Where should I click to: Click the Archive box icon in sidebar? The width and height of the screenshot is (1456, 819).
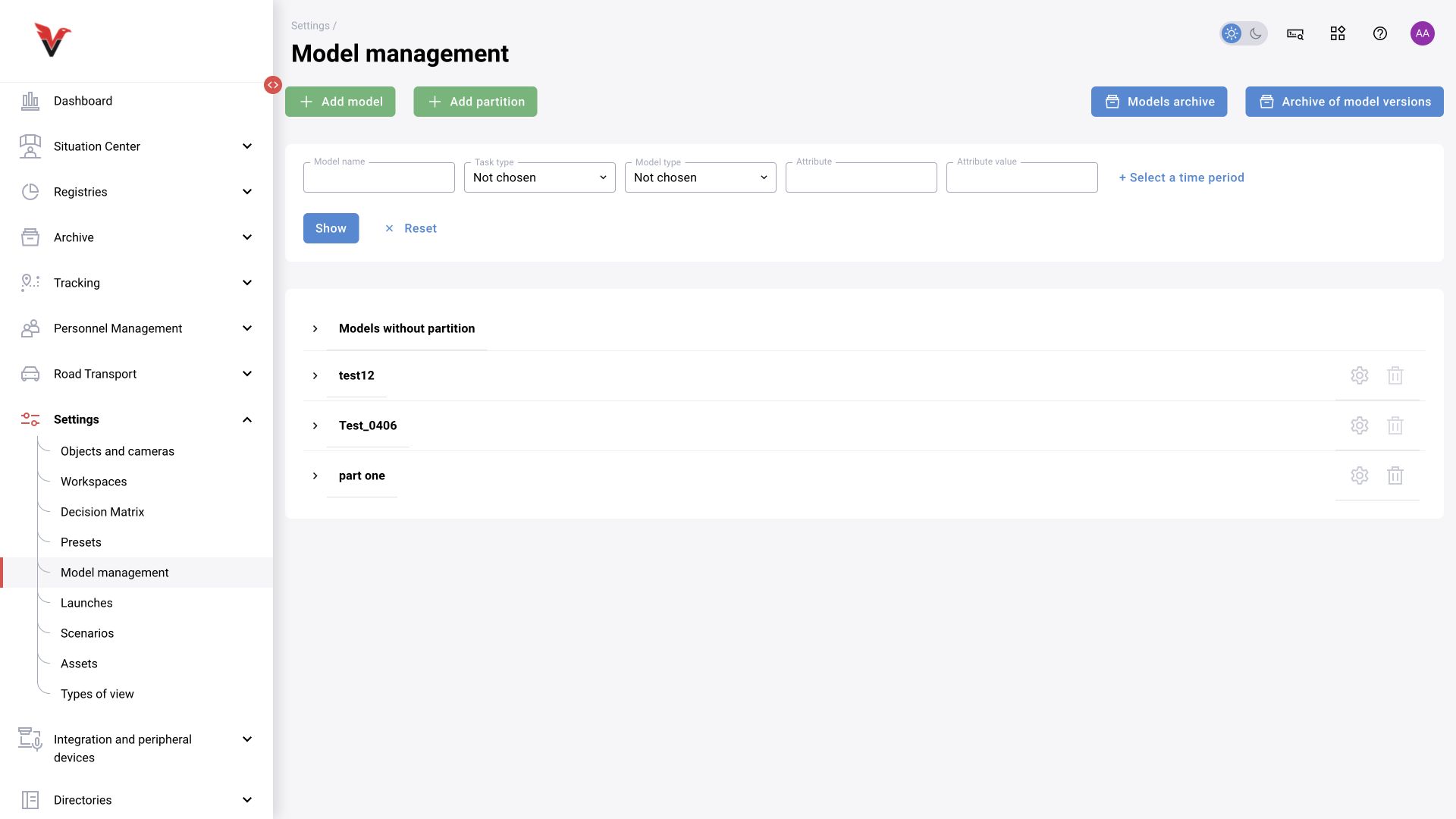(30, 237)
